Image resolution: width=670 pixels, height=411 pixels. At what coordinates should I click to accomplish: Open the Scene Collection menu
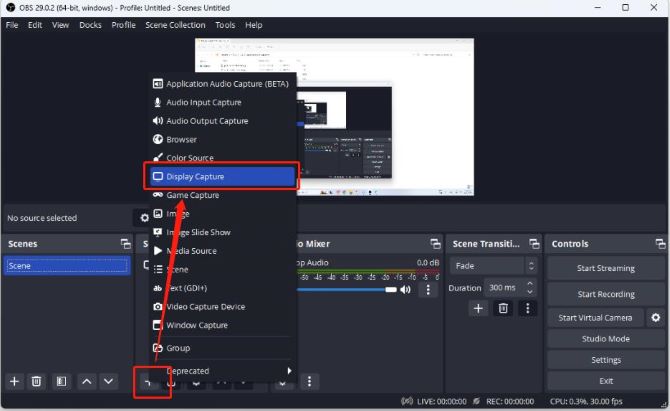point(175,25)
